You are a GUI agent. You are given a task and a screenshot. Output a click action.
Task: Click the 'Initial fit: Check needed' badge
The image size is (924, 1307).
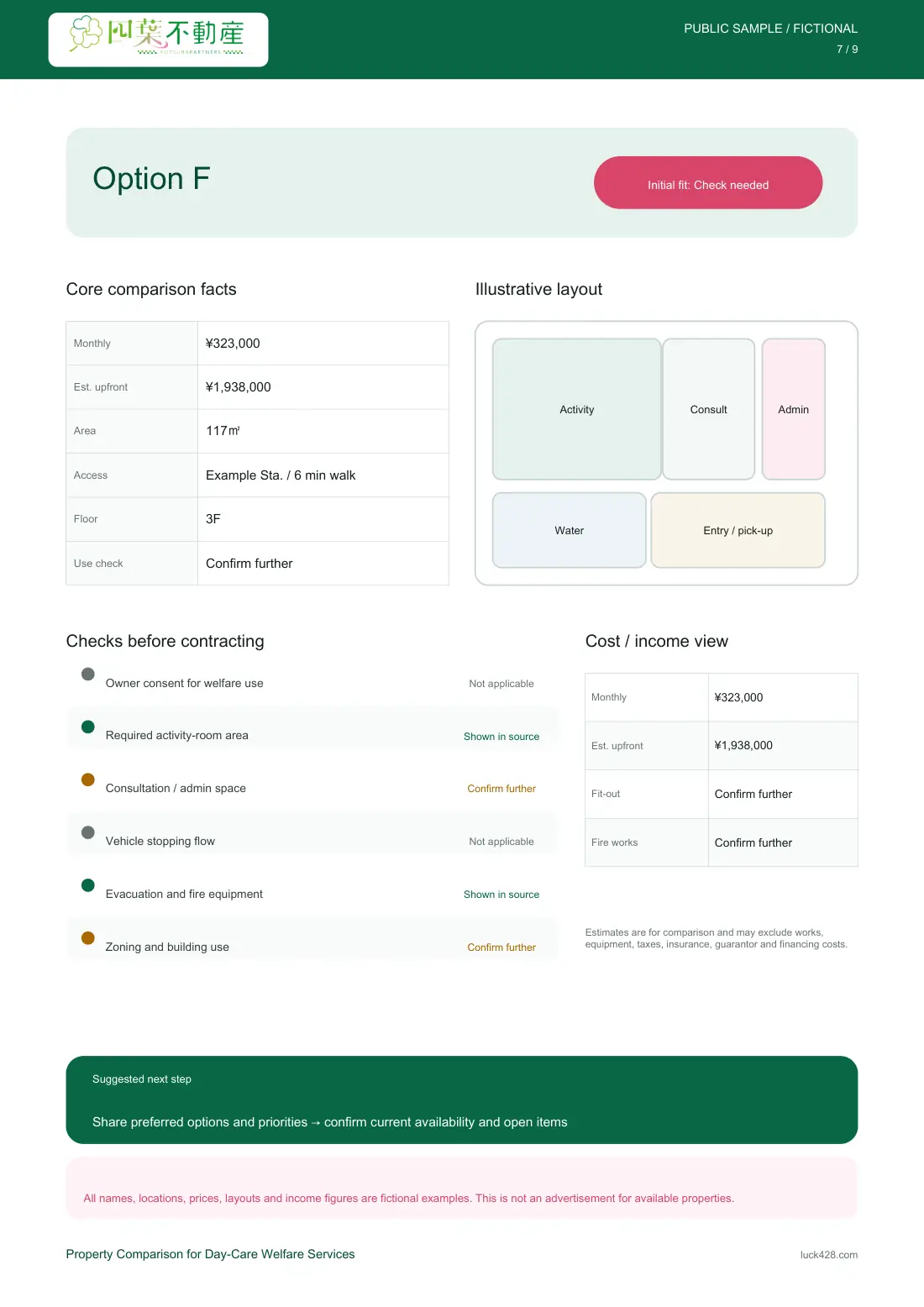[x=708, y=182]
